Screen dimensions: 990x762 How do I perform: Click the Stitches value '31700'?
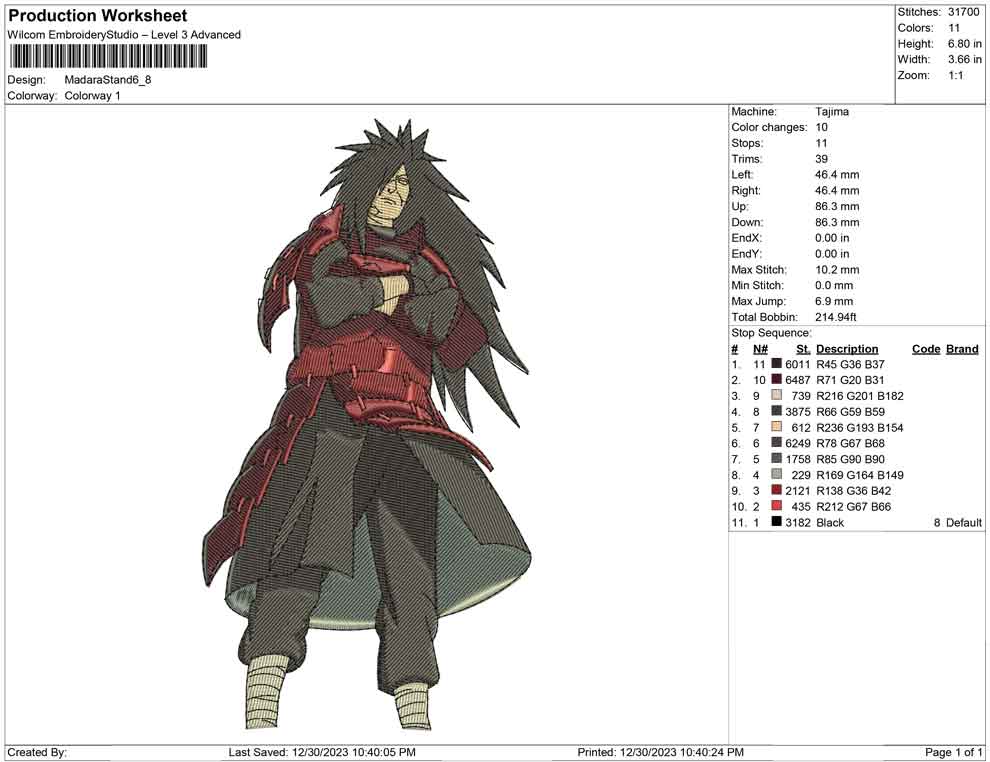964,12
